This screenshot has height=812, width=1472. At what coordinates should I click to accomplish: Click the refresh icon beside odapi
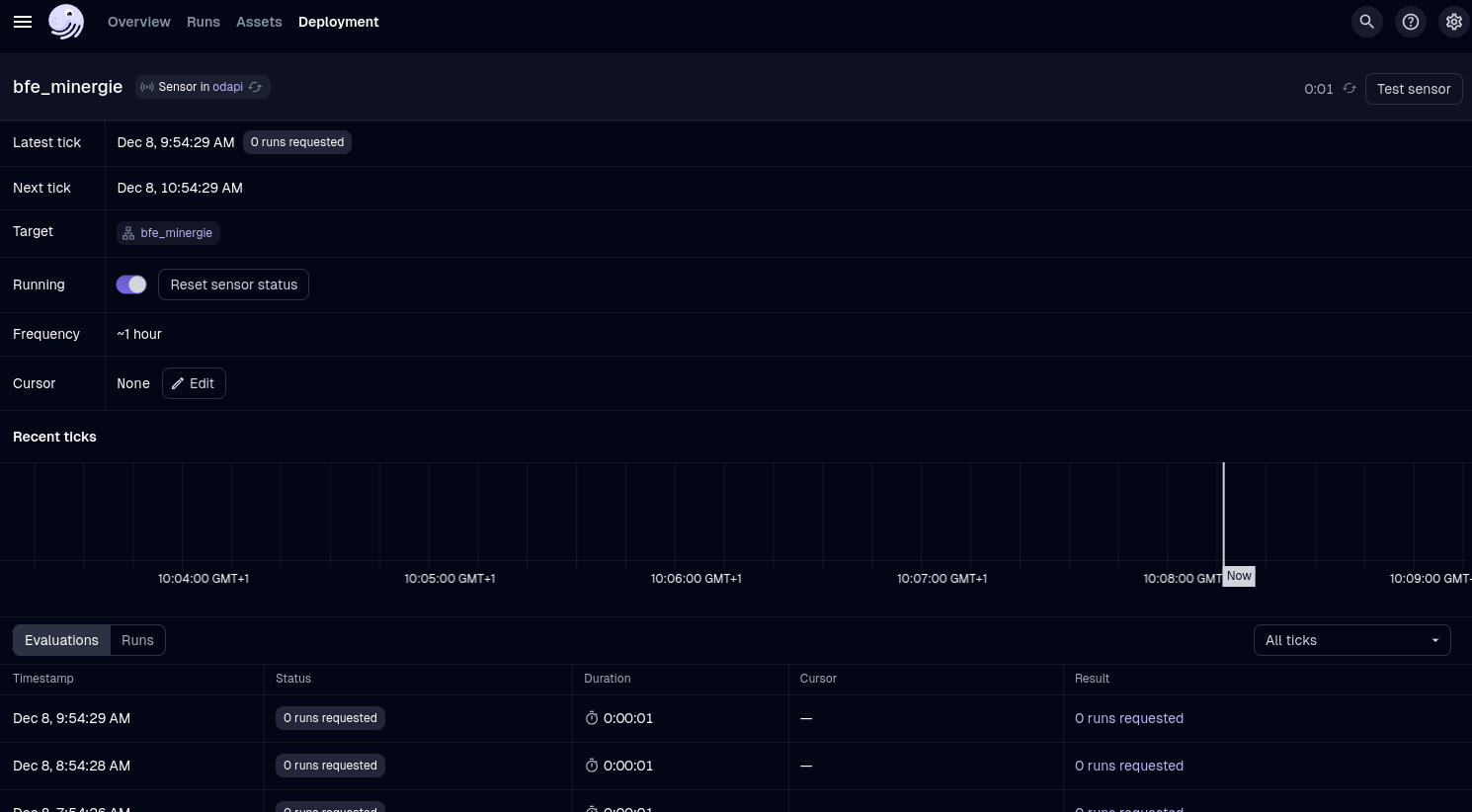[255, 87]
